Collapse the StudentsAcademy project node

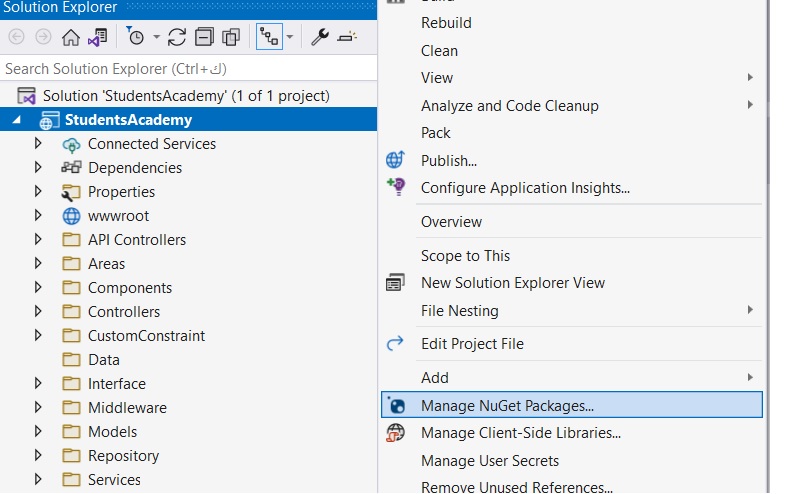17,120
